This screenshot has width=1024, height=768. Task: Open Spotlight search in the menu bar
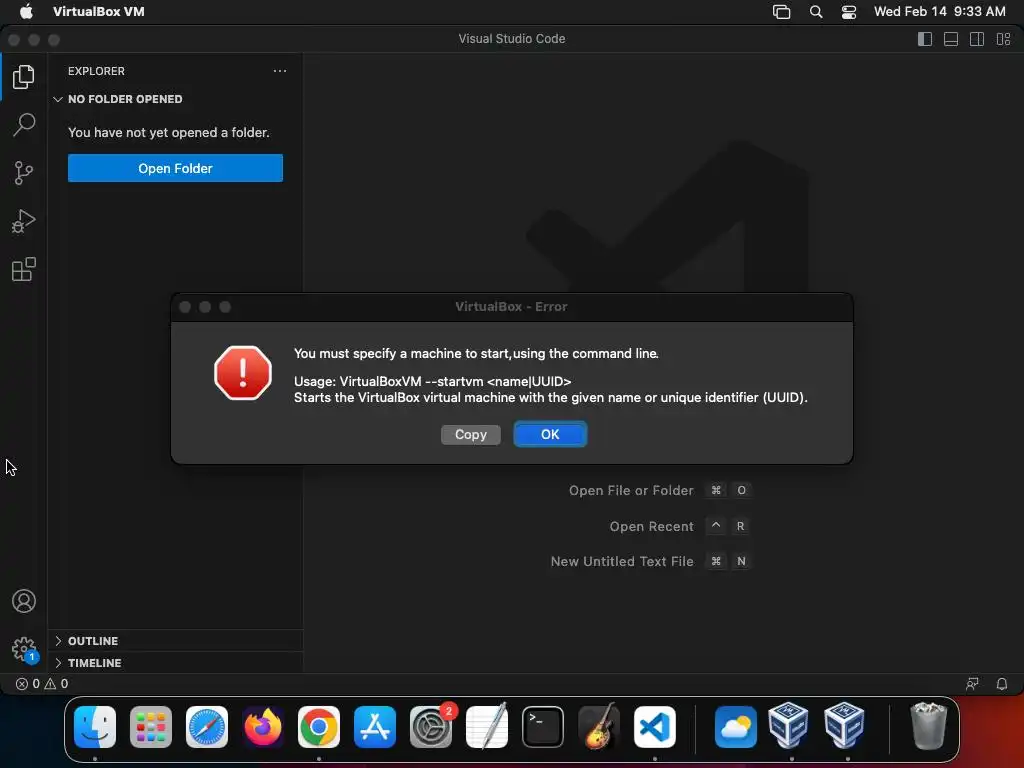816,12
